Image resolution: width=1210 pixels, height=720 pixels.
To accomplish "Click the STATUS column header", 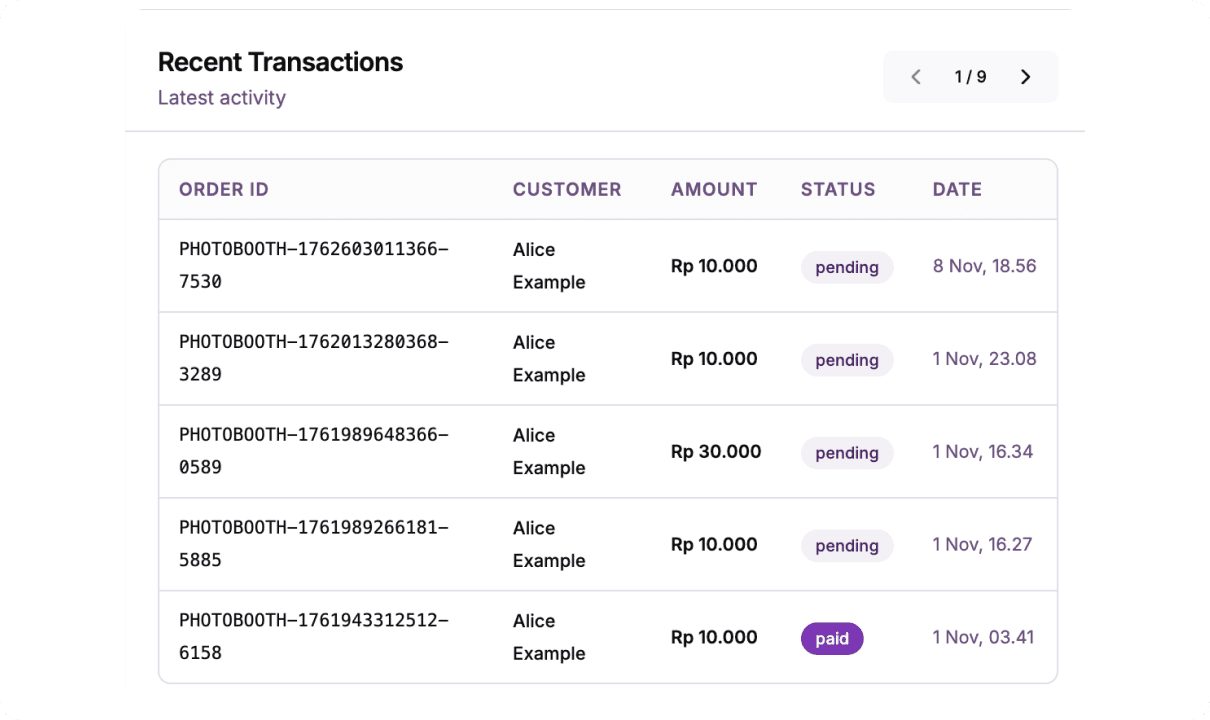I will coord(838,189).
